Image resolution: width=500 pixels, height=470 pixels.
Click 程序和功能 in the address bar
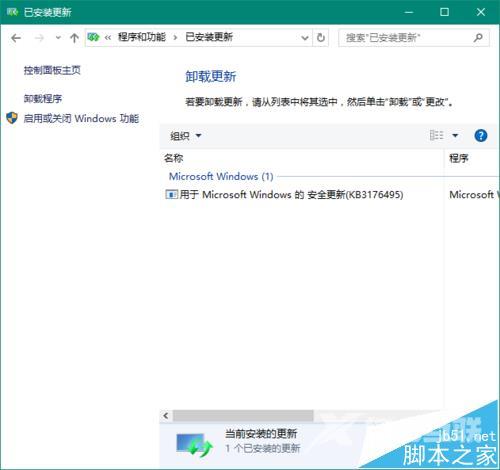coord(142,37)
